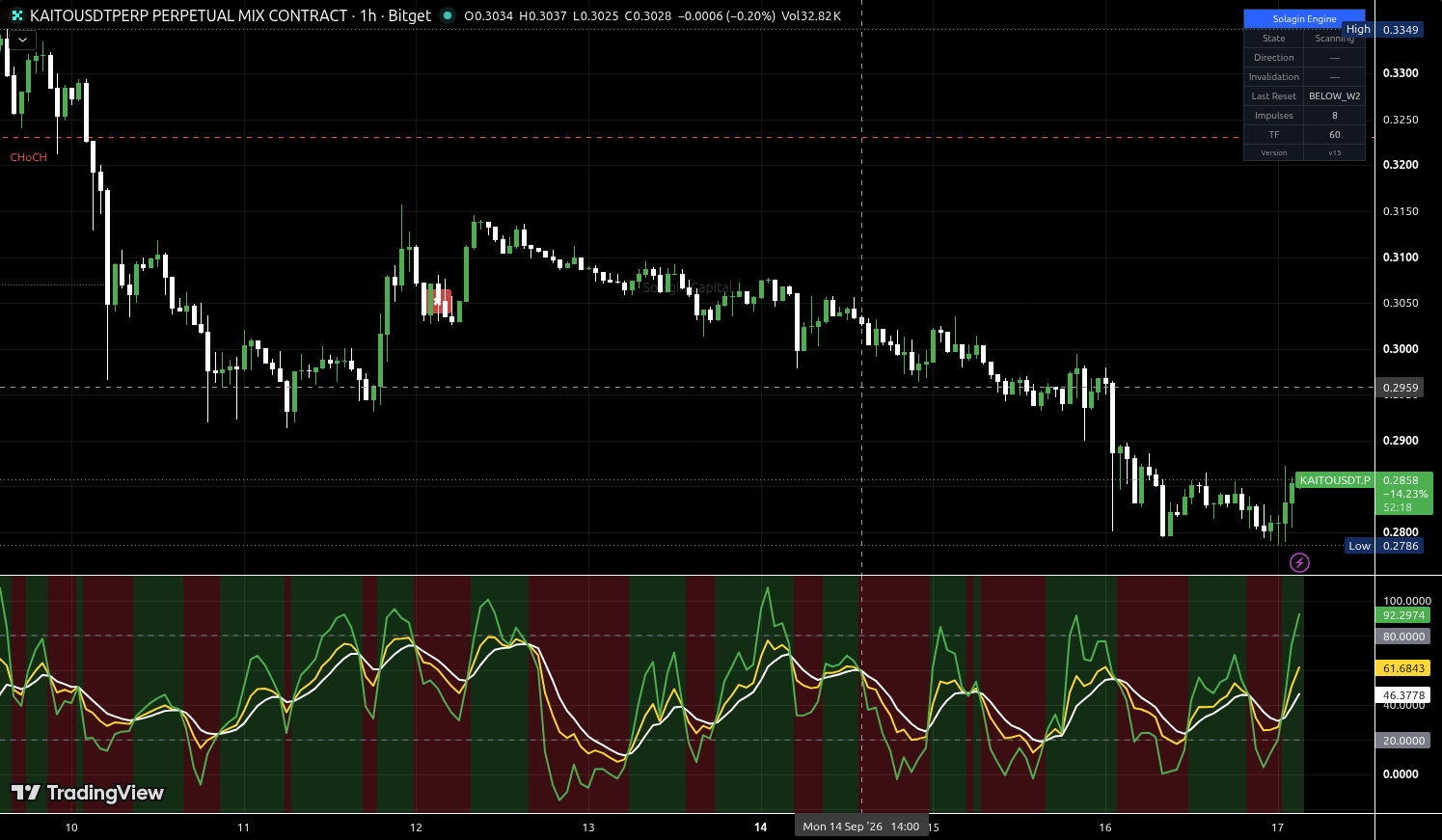Screen dimensions: 1442x840
Task: Click the 0.3250 price scale label
Action: coord(1401,120)
